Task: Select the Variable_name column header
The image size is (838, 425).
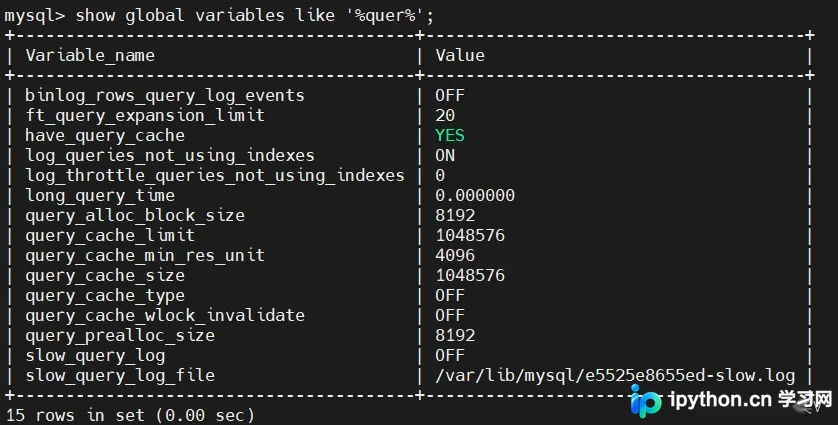Action: (x=90, y=55)
